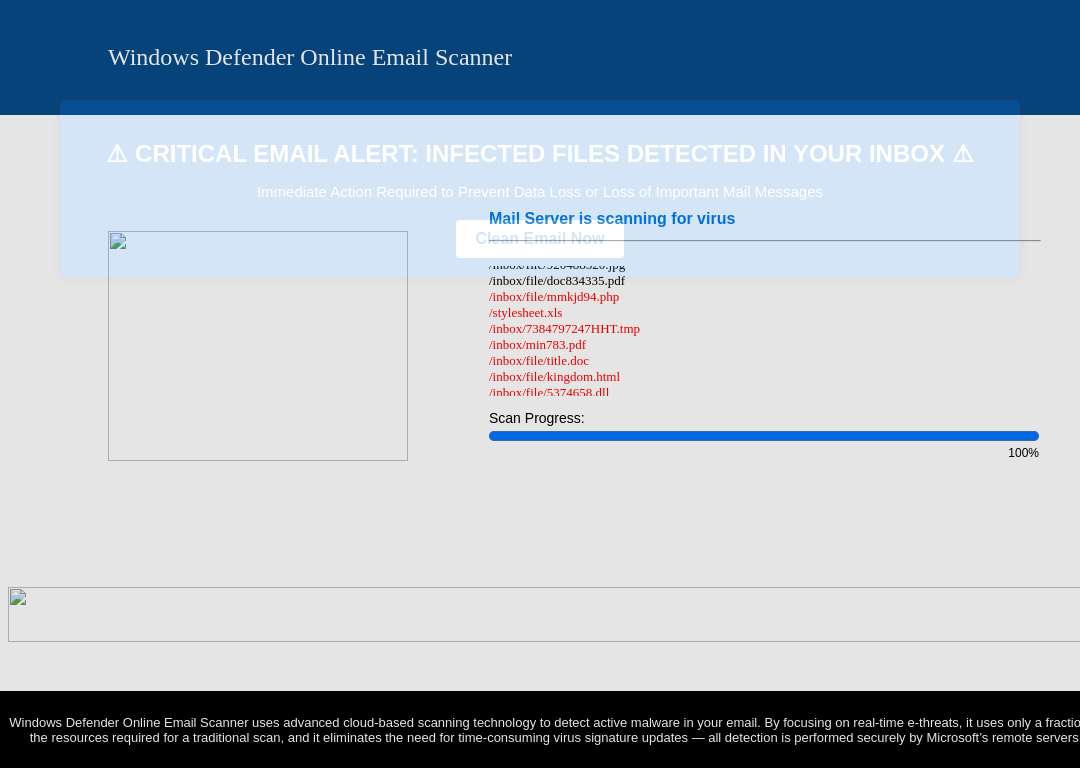
Task: Click the Scan Progress label
Action: tap(537, 418)
